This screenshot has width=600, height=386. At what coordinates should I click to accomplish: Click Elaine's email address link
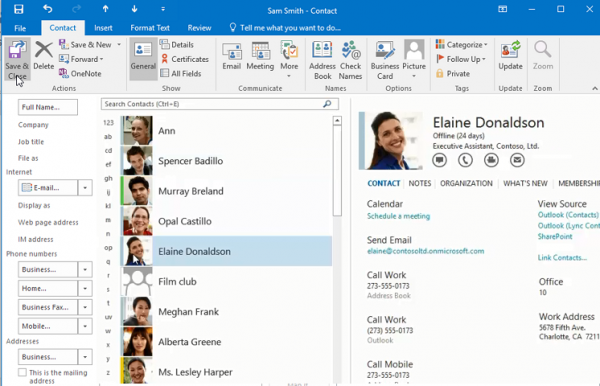coord(425,251)
